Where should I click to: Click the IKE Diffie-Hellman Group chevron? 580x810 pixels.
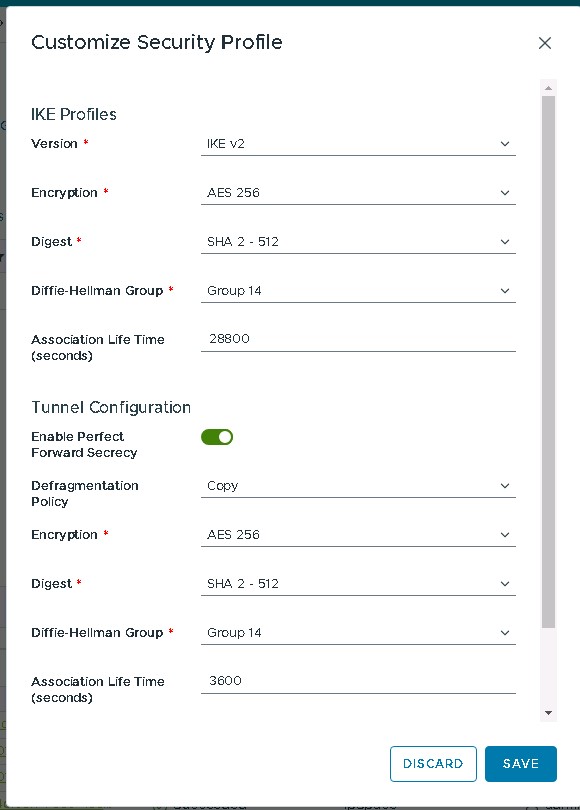[505, 291]
